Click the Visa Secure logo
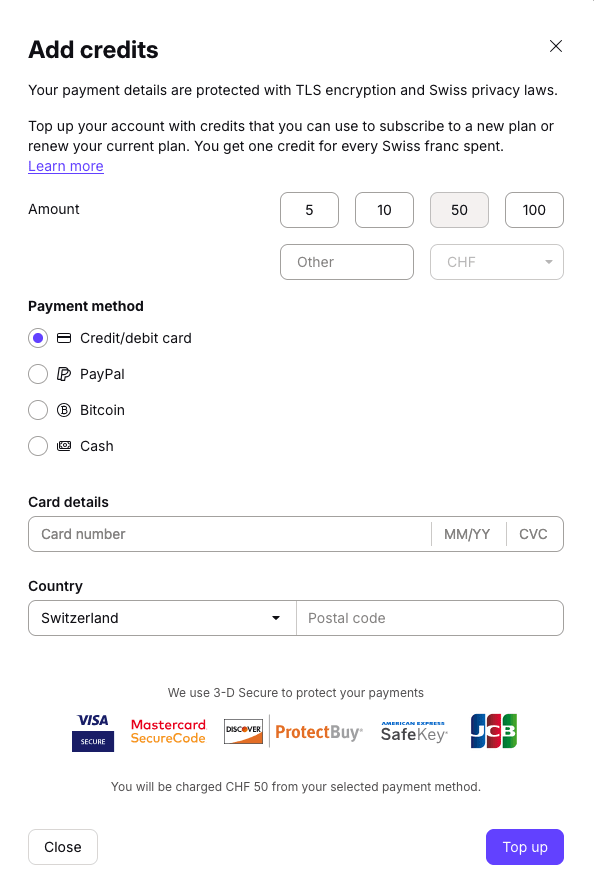594x892 pixels. coord(93,731)
